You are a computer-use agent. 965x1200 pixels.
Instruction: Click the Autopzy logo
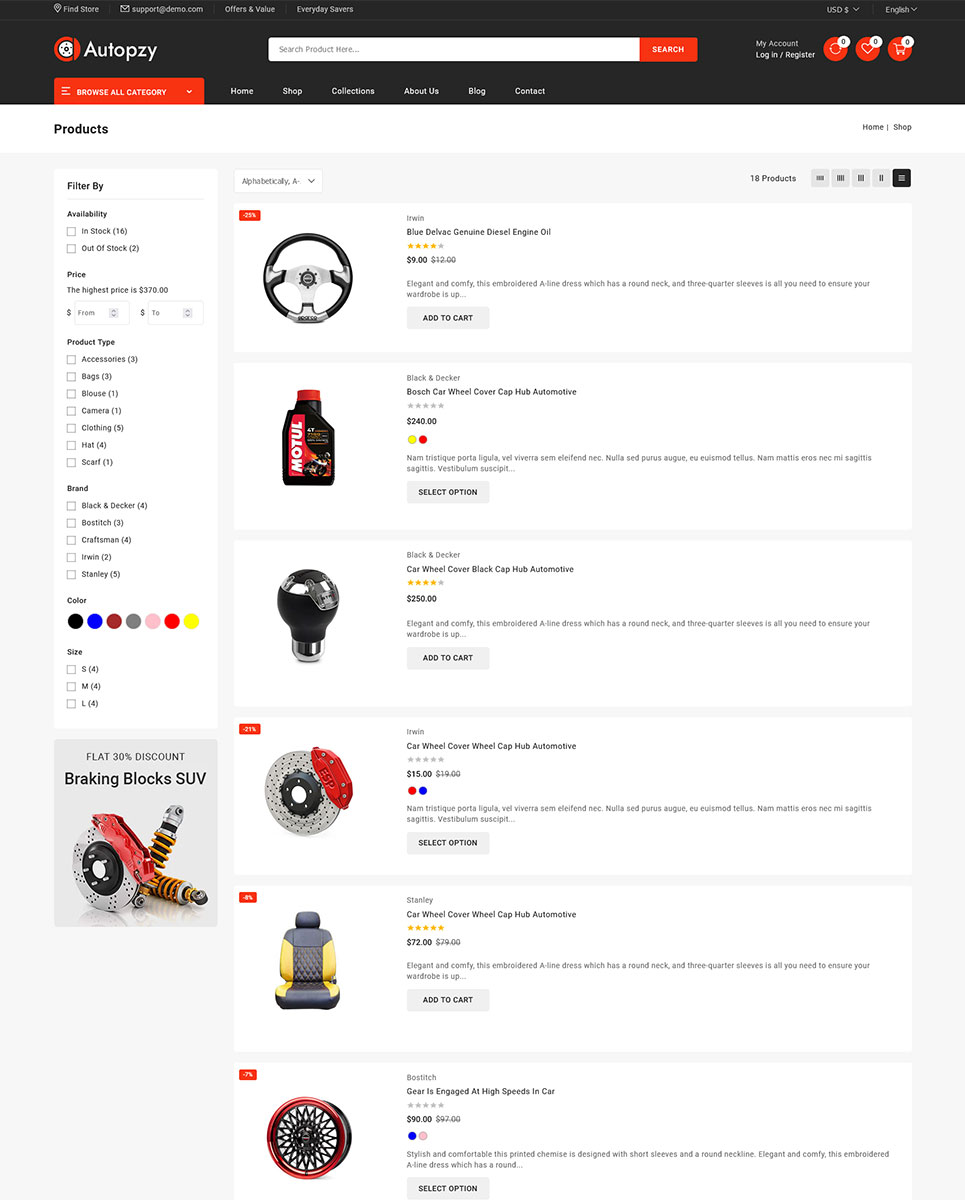105,49
